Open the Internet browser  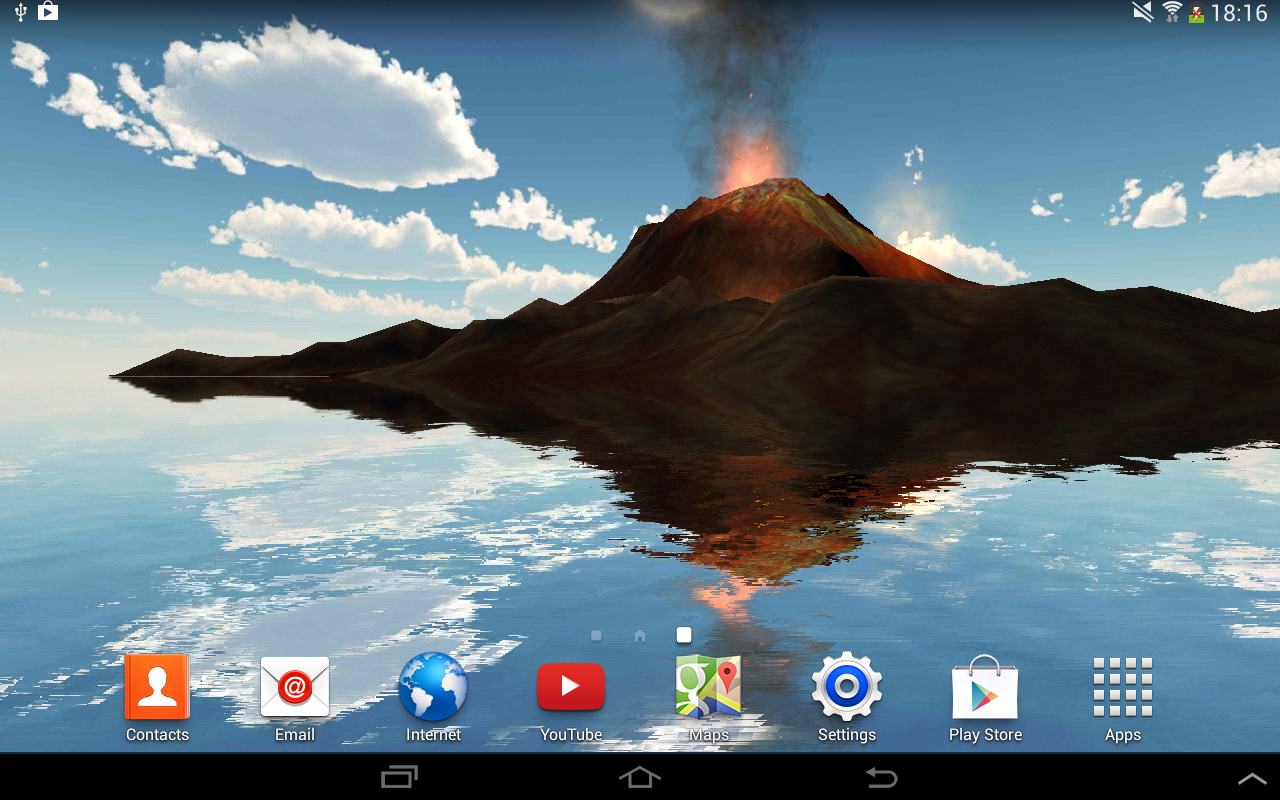coord(432,687)
